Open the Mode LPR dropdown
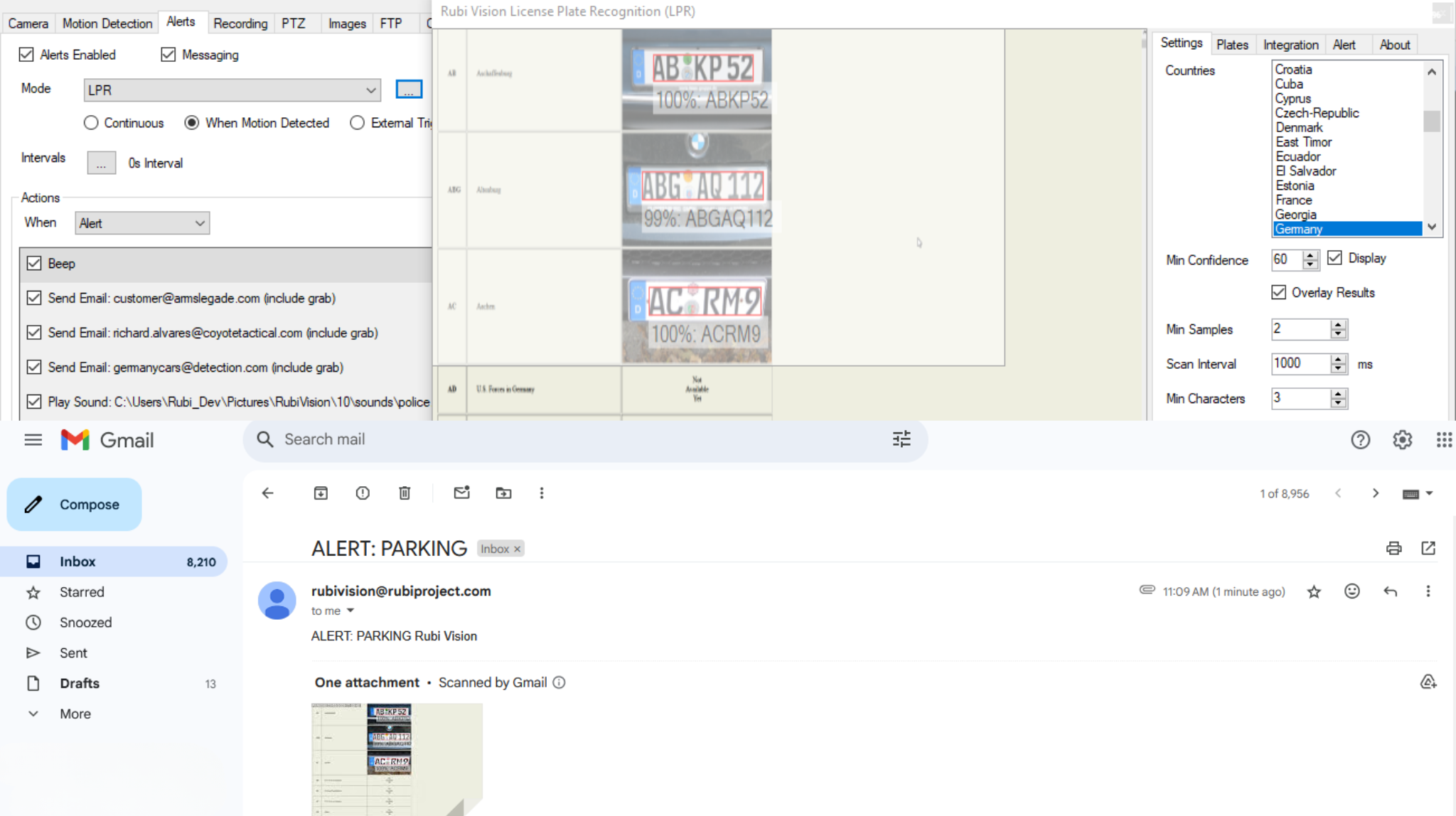Viewport: 1456px width, 816px height. coord(232,90)
